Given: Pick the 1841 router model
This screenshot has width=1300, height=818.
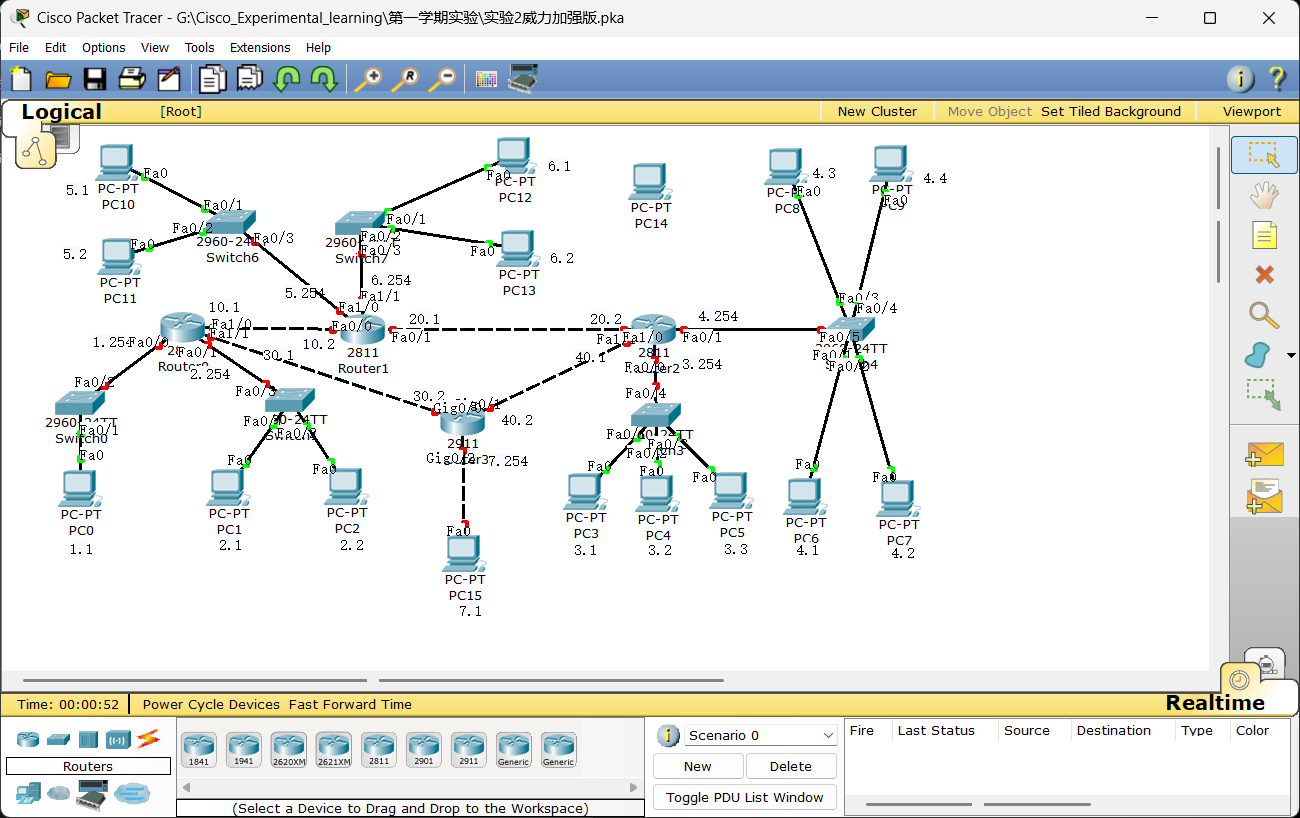Looking at the screenshot, I should (x=198, y=749).
